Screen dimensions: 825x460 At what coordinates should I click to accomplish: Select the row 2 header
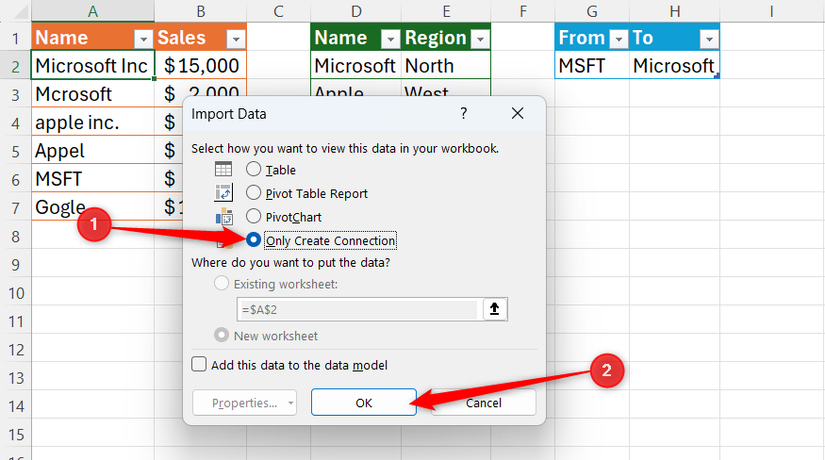coord(16,66)
